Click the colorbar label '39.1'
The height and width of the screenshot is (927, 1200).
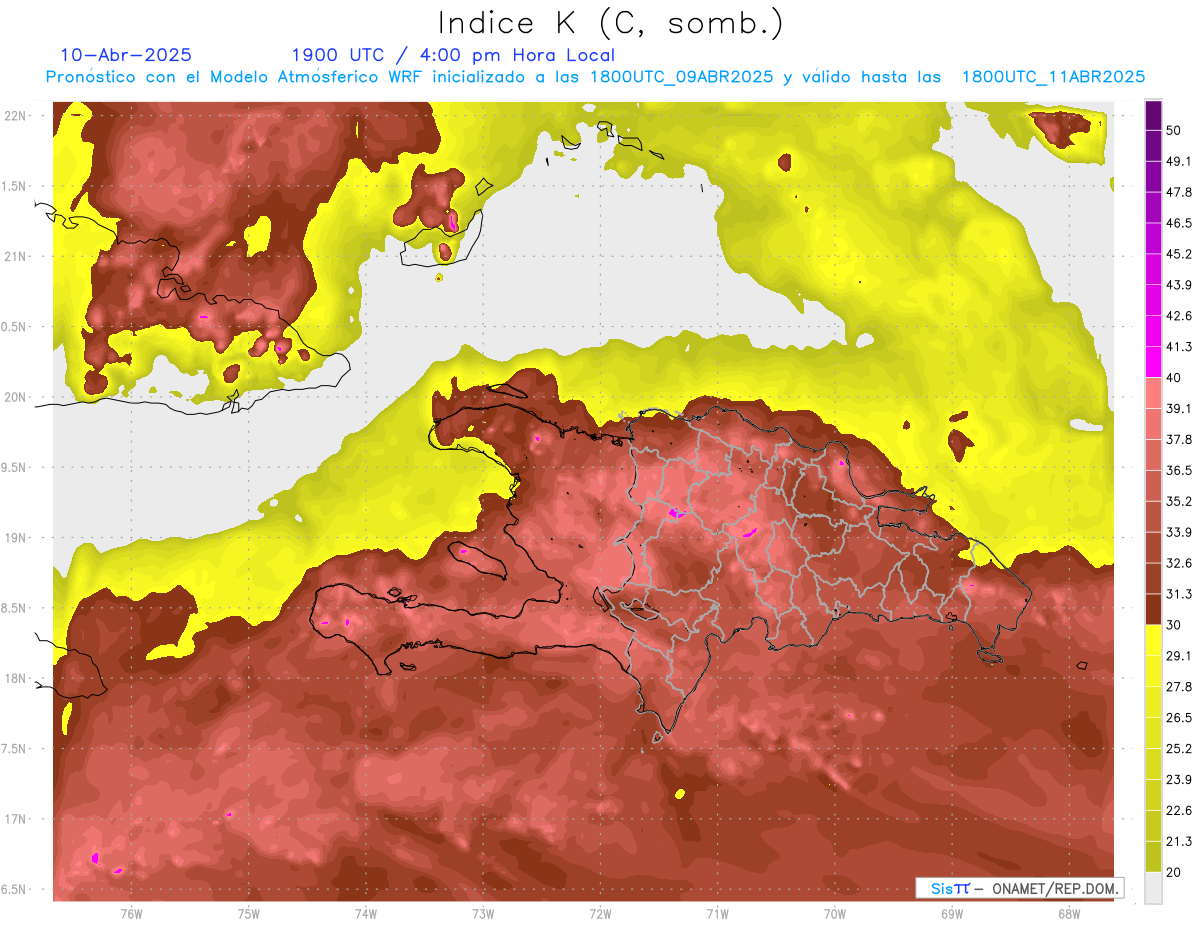pos(1178,409)
